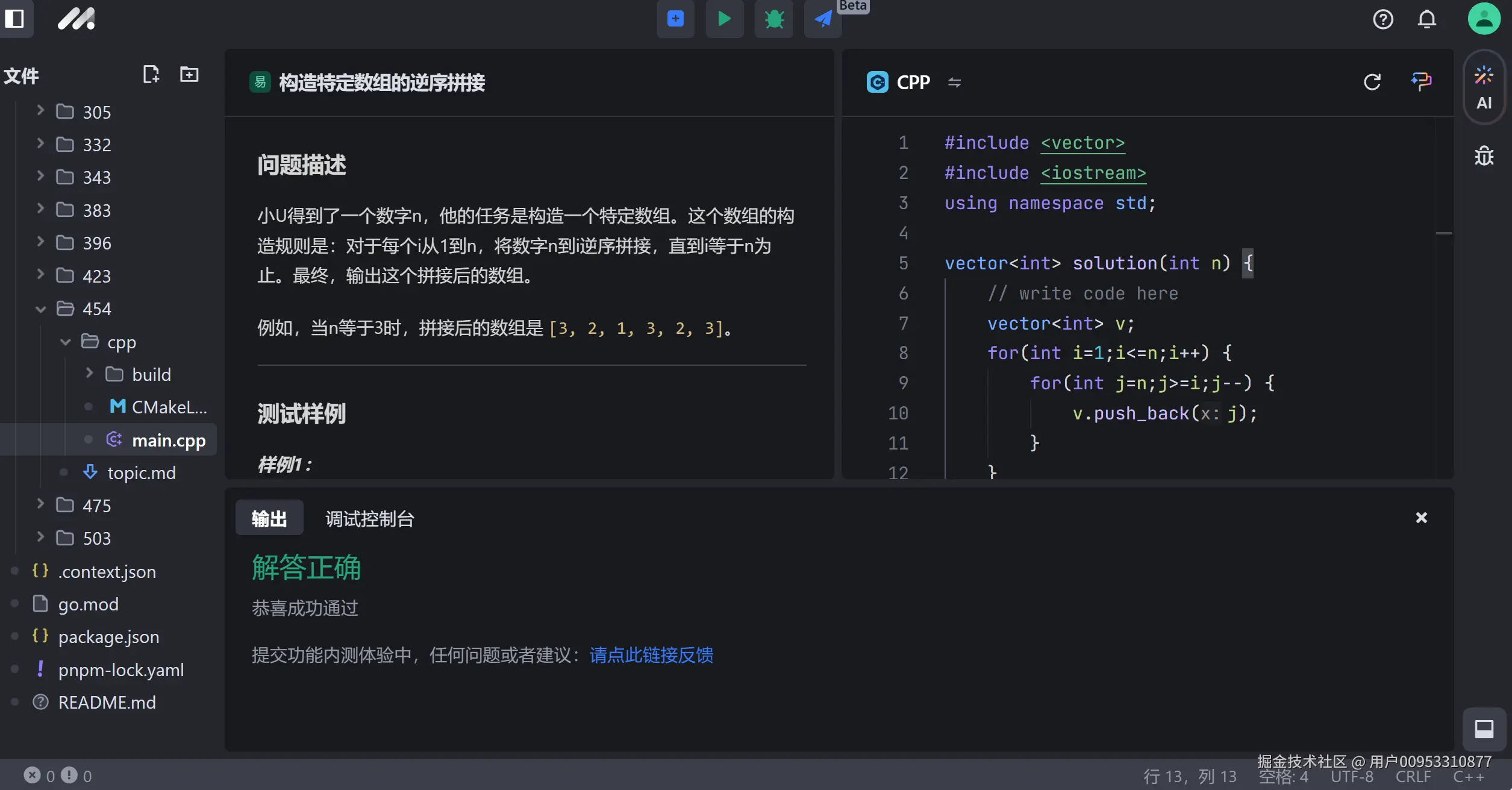Expand the build folder
Image resolution: width=1512 pixels, height=790 pixels.
pyautogui.click(x=89, y=374)
